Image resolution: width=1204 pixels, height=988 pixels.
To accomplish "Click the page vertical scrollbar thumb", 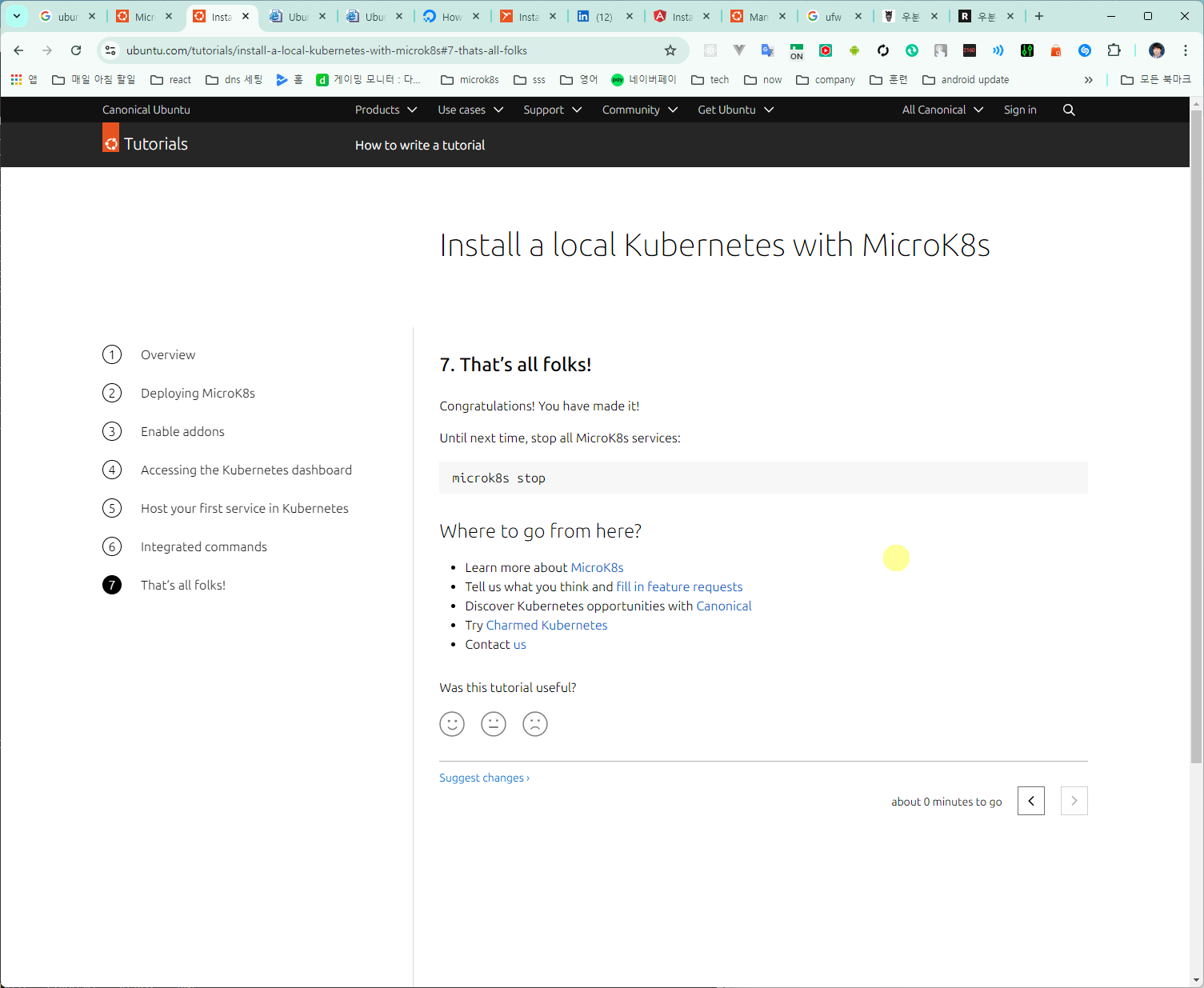I will 1197,437.
